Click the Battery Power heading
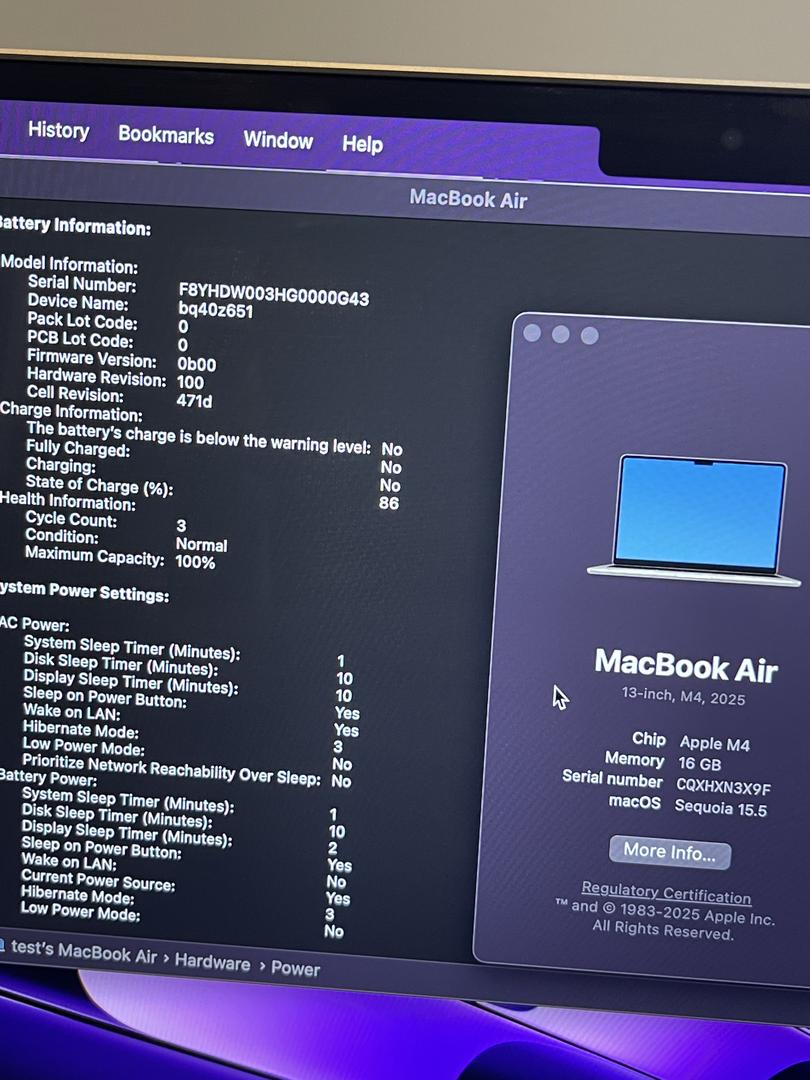Image resolution: width=810 pixels, height=1080 pixels. tap(48, 777)
